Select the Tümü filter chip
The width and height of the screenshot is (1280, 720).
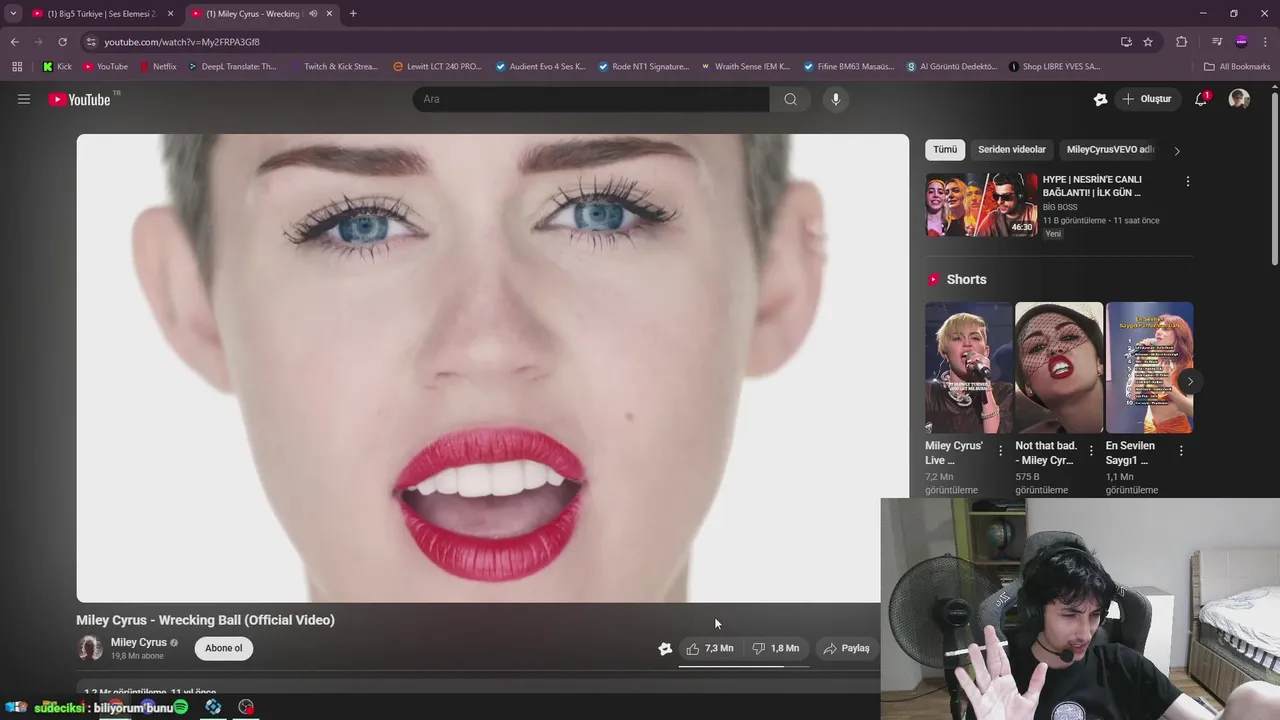[945, 150]
